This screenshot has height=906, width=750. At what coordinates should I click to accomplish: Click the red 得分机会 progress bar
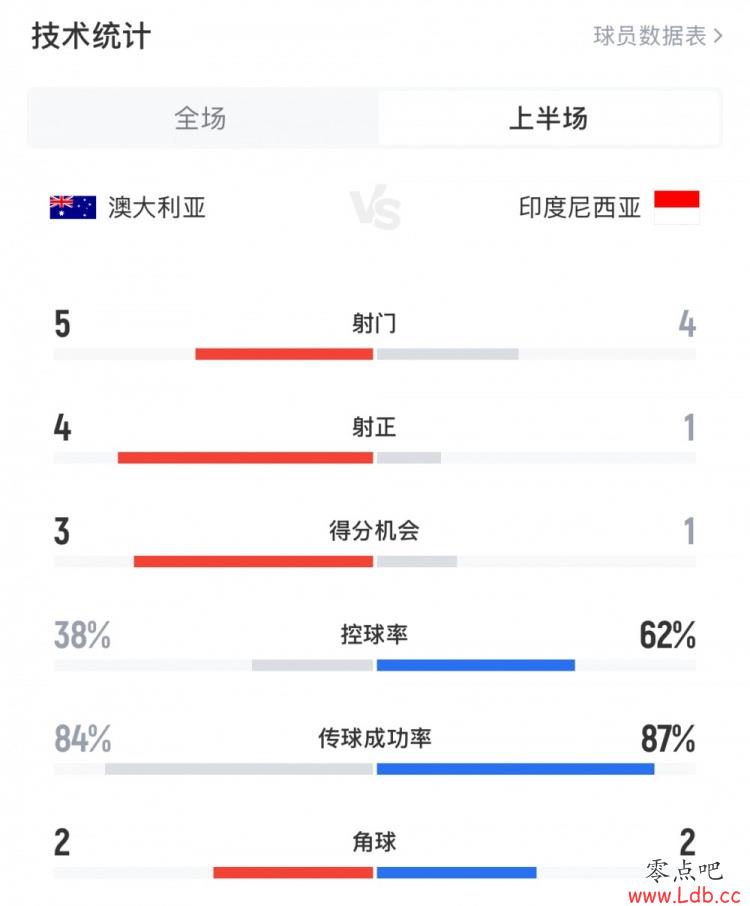[x=253, y=561]
